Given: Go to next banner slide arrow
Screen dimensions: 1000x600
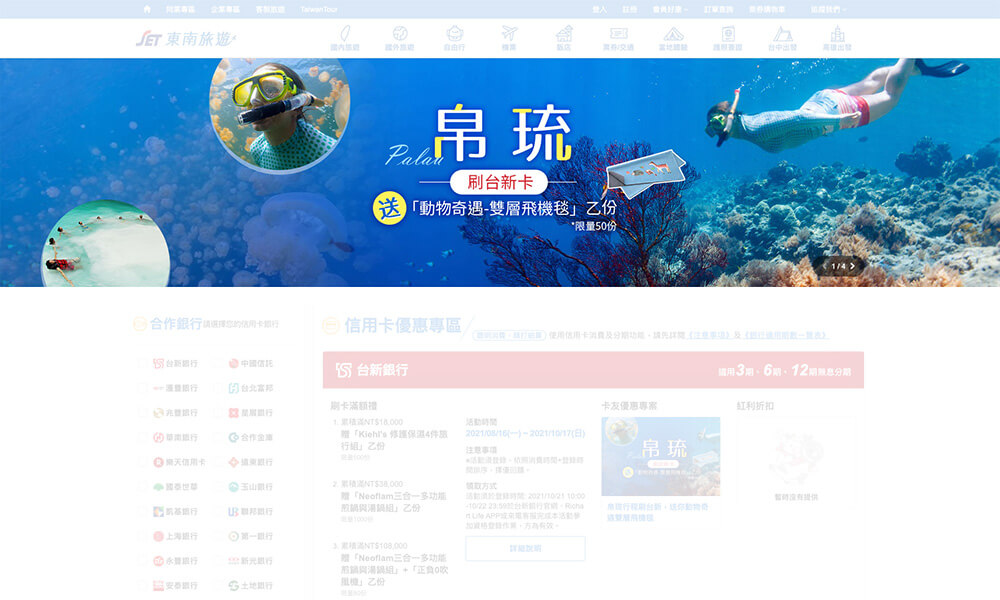Looking at the screenshot, I should click(x=853, y=266).
